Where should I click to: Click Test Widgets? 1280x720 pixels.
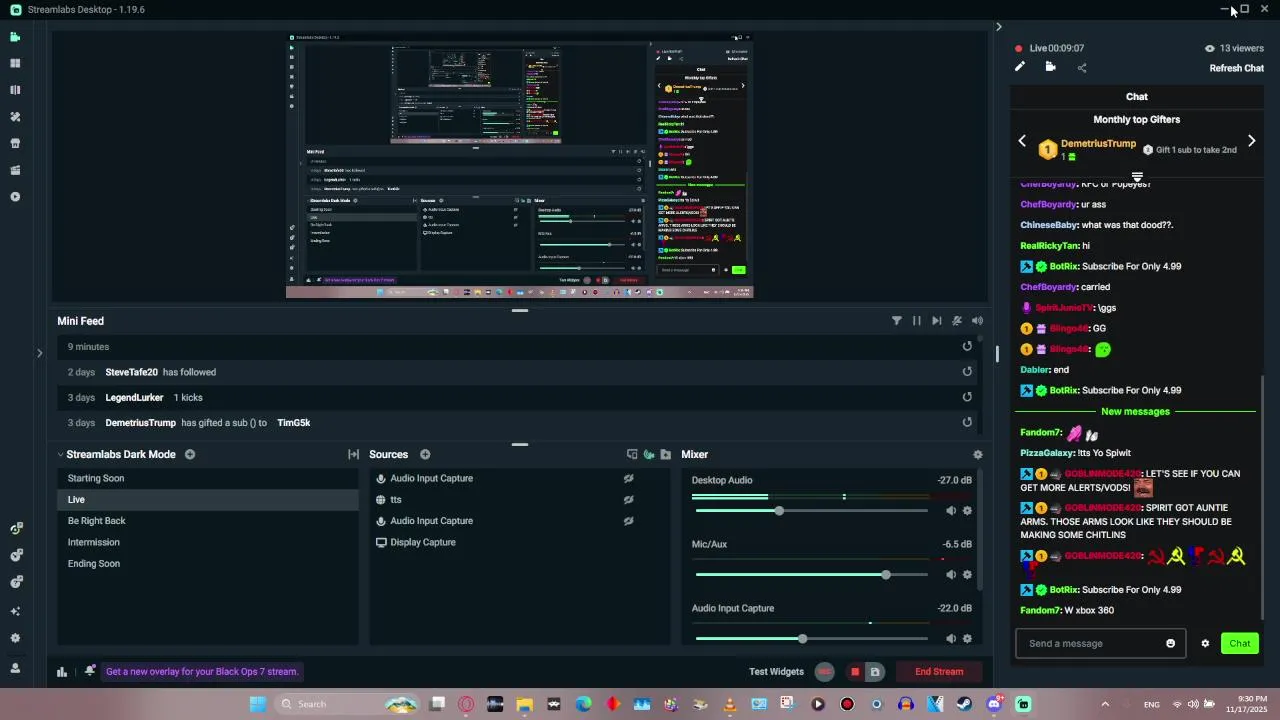click(776, 672)
